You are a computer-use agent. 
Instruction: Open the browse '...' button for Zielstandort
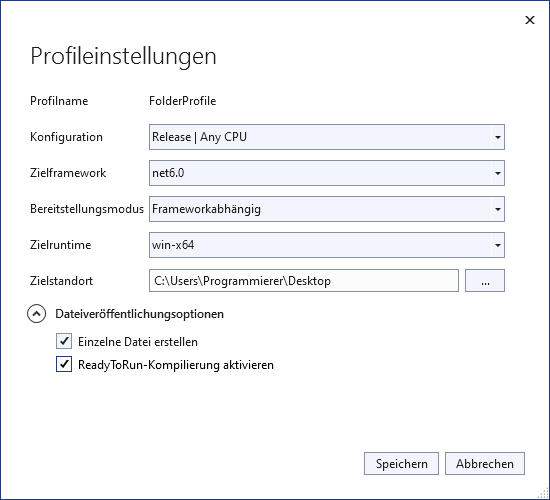coord(485,281)
